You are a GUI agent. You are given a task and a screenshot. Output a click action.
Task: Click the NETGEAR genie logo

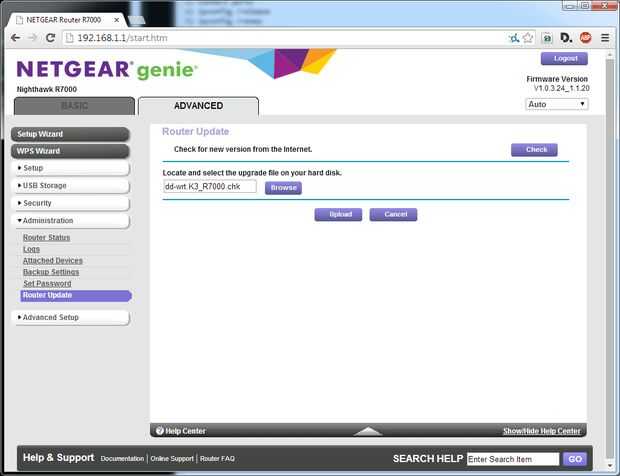tap(107, 70)
